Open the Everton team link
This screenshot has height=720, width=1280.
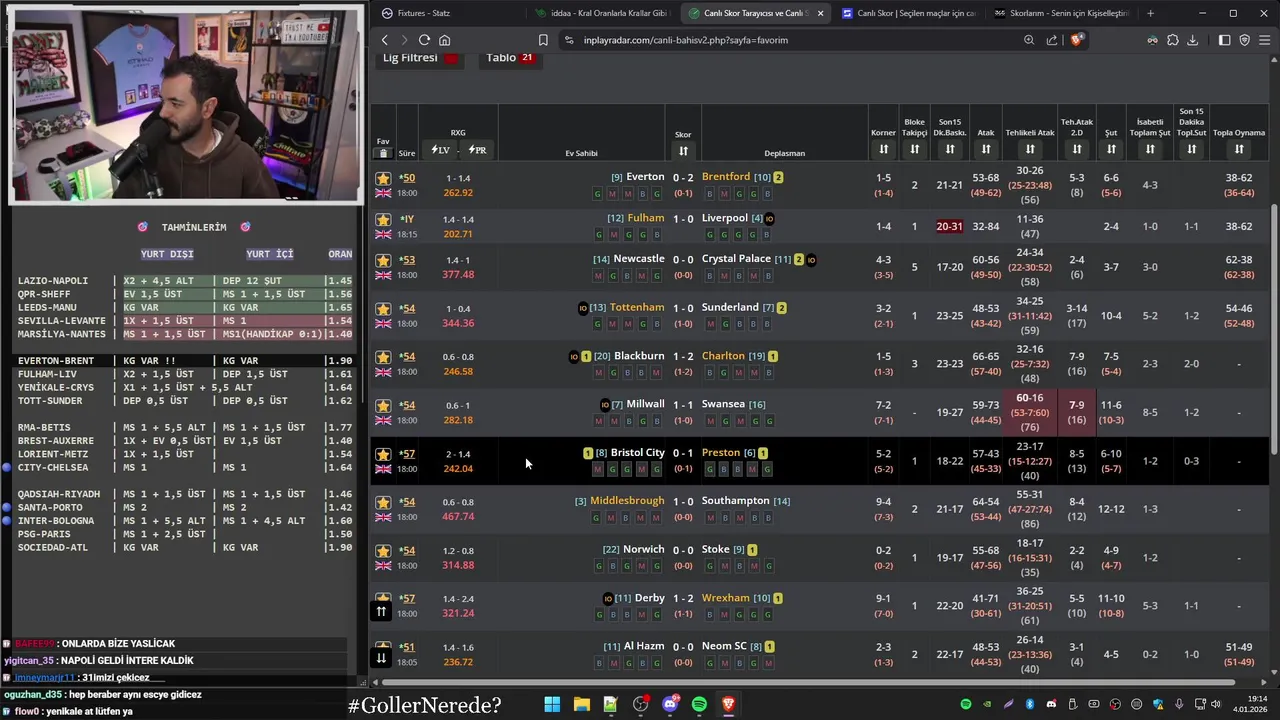click(645, 177)
